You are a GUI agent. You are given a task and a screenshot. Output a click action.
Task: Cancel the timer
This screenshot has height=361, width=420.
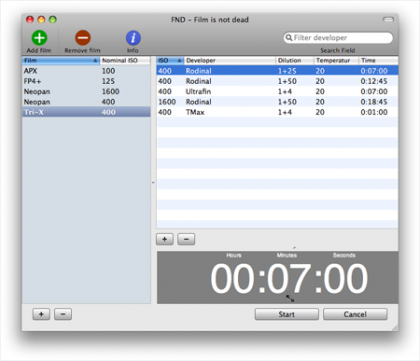pyautogui.click(x=355, y=314)
